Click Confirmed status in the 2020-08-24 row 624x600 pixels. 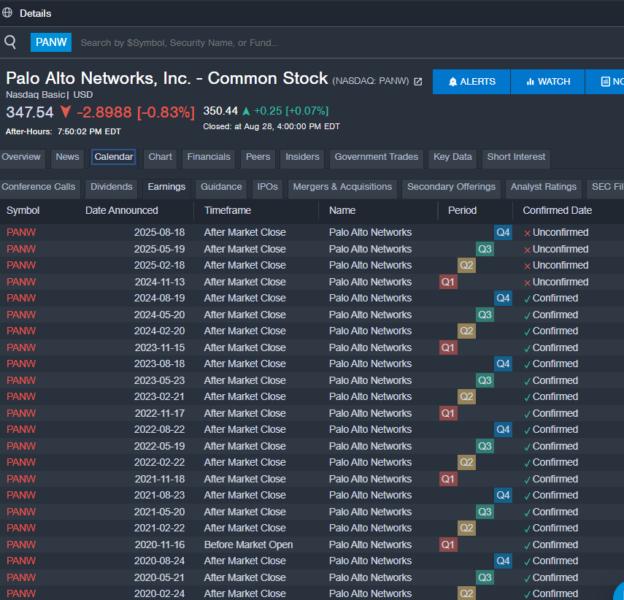point(551,561)
